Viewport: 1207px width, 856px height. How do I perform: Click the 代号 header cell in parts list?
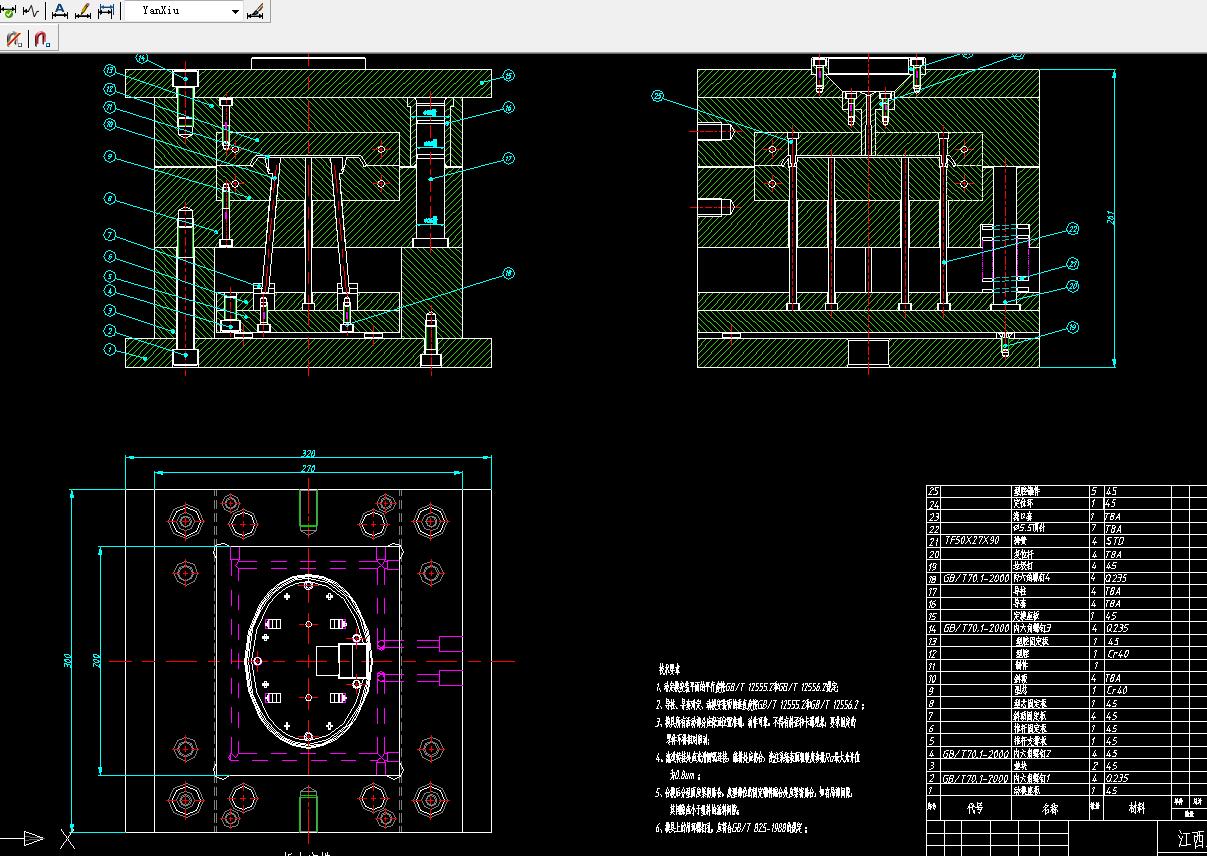[x=975, y=806]
